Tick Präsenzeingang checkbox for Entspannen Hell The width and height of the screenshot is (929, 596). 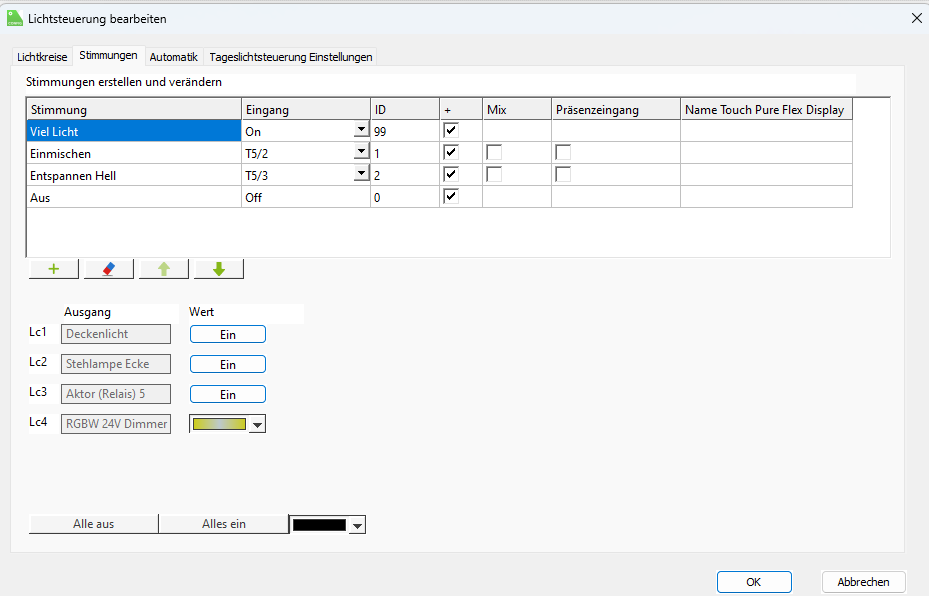[563, 174]
